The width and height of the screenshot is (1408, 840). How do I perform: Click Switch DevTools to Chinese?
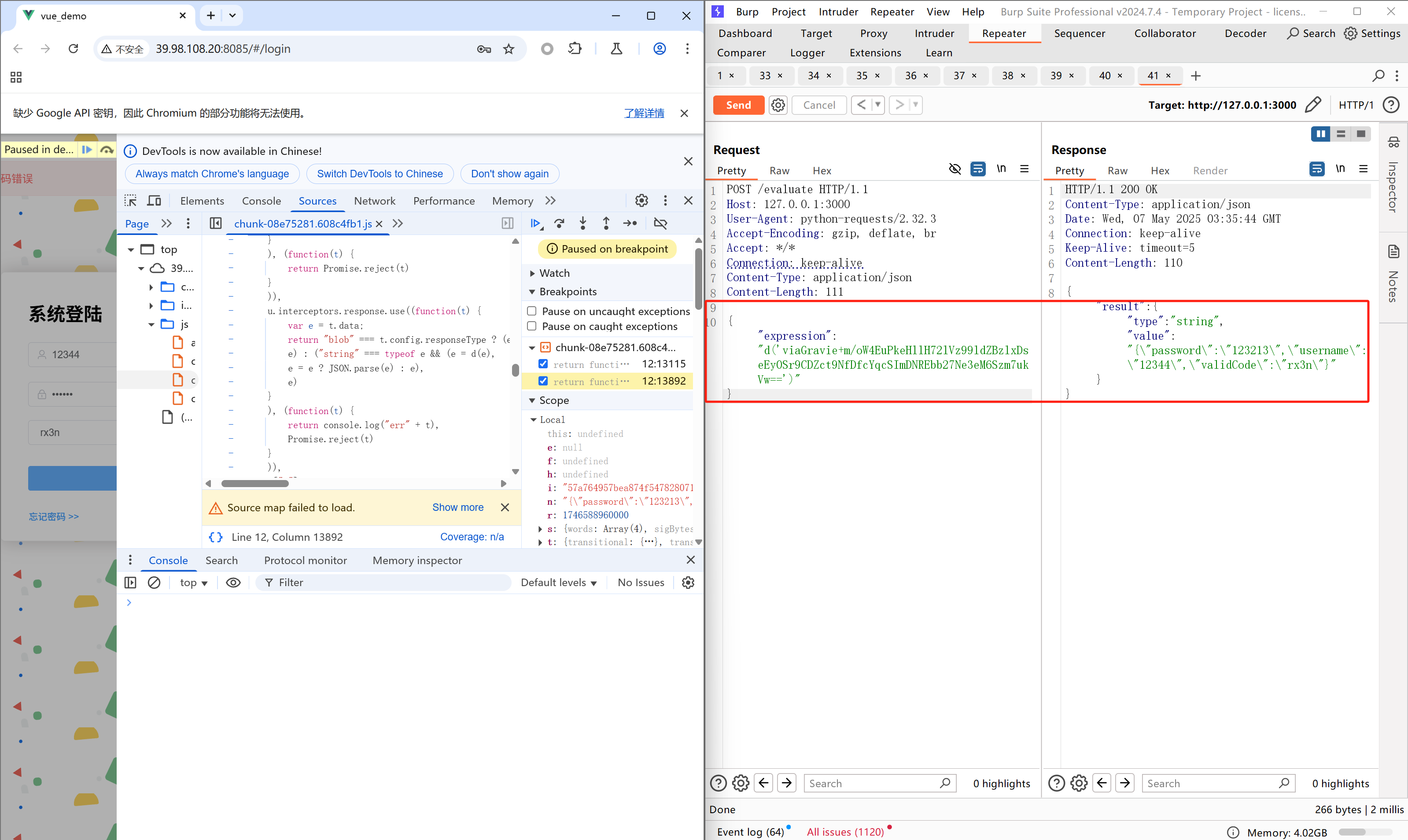(x=380, y=174)
